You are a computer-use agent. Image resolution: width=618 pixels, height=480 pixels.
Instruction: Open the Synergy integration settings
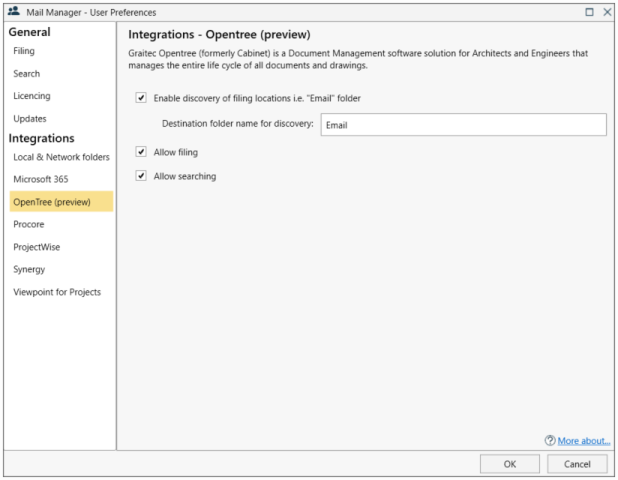pyautogui.click(x=29, y=270)
